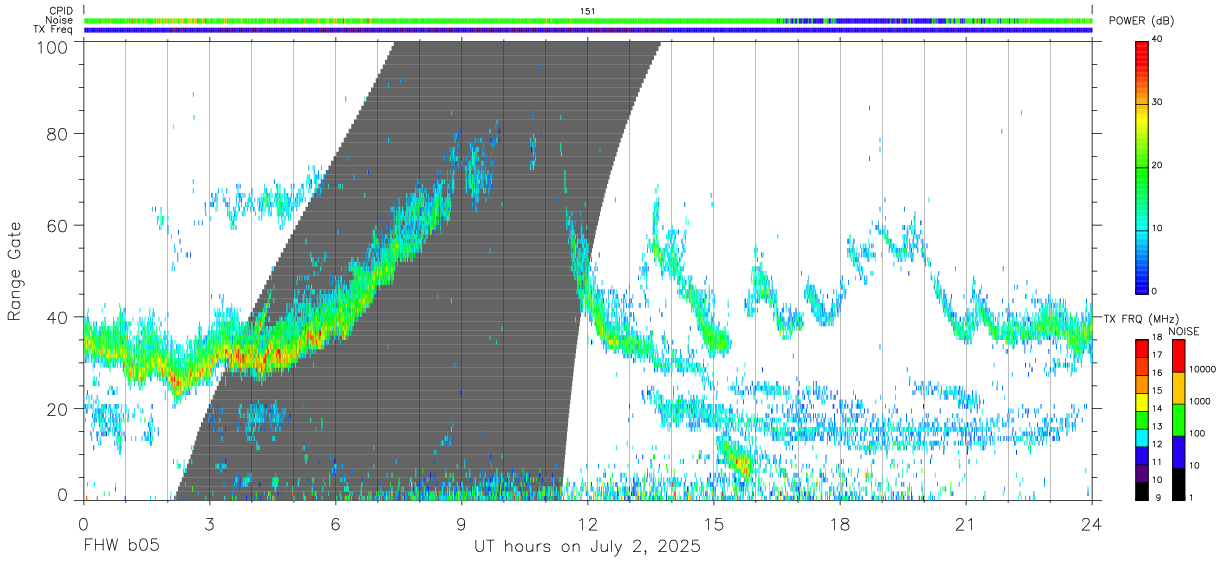The image size is (1228, 567).
Task: Click the 1000 label on the NOISE scale
Action: coord(1201,402)
